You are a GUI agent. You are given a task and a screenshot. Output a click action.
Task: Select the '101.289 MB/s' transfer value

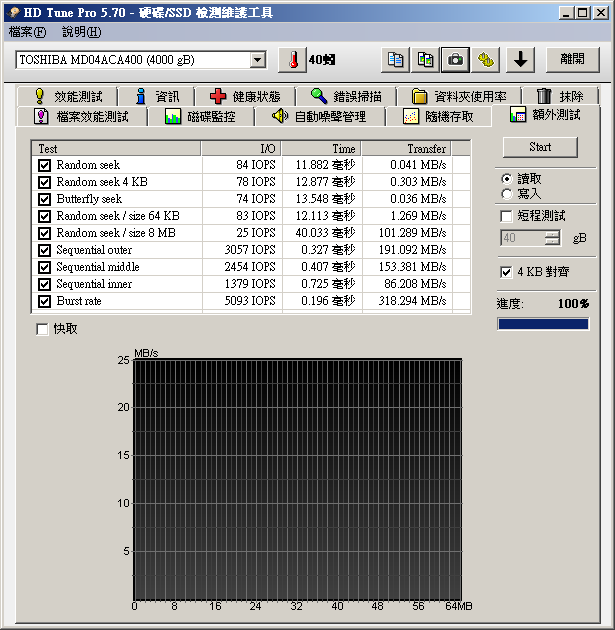click(x=413, y=233)
